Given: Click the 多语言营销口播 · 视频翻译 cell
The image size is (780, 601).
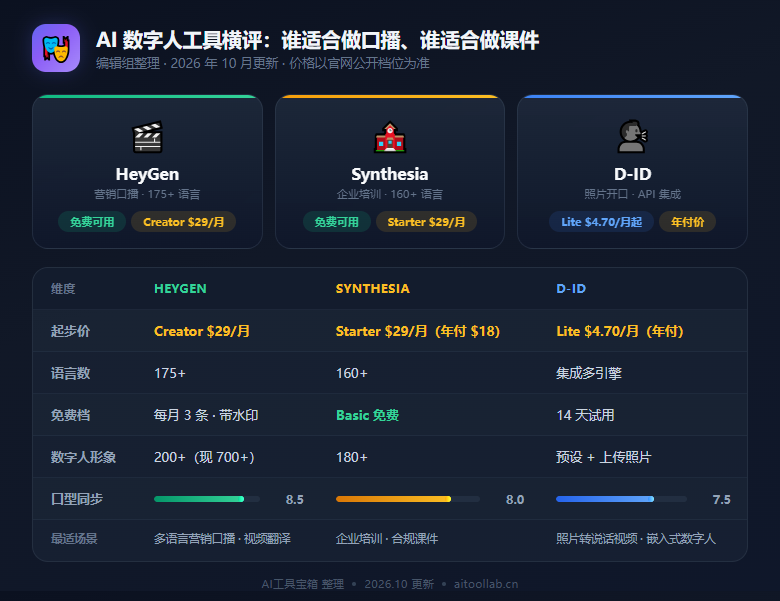Looking at the screenshot, I should point(222,538).
